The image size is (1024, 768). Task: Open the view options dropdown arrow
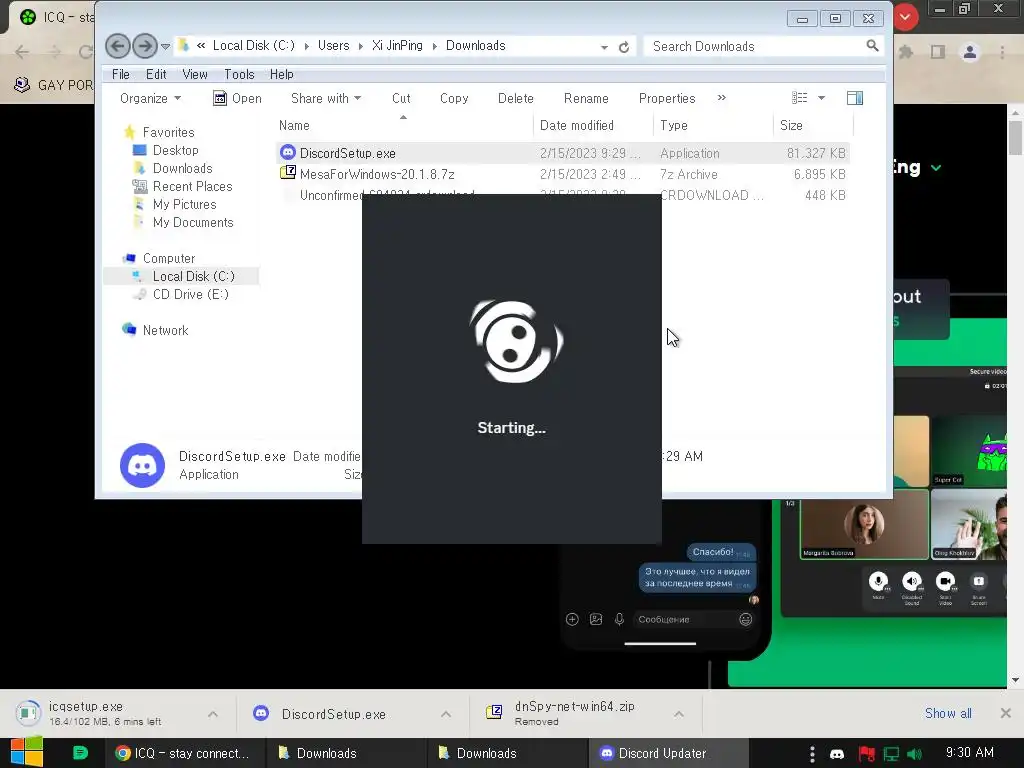coord(822,98)
